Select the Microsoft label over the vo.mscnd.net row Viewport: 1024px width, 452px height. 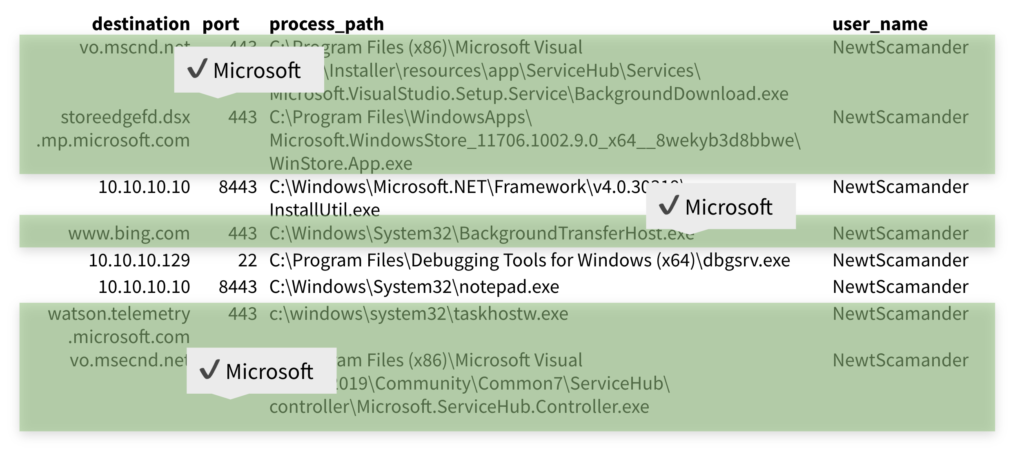tap(256, 71)
